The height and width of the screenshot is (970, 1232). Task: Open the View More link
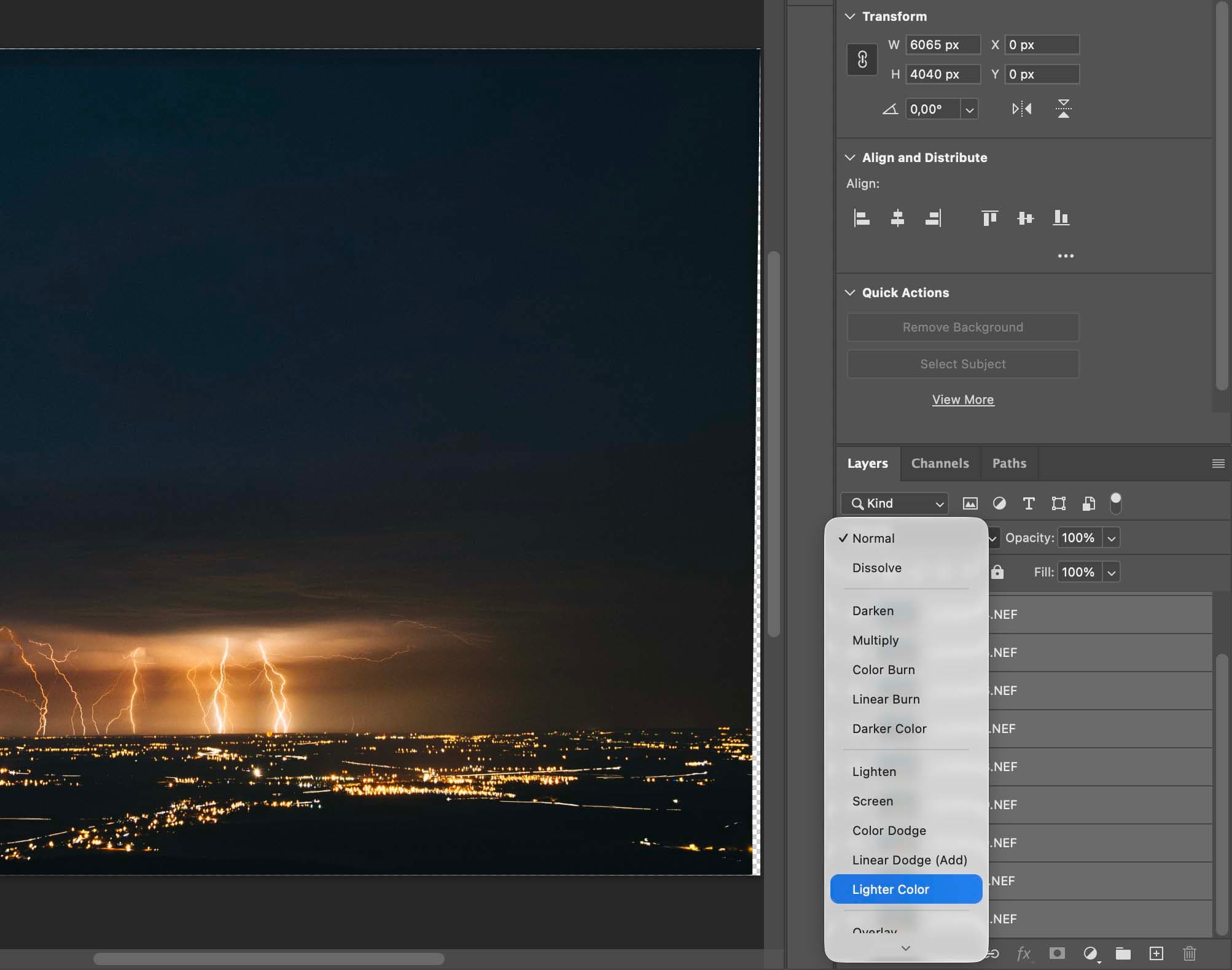click(x=962, y=400)
